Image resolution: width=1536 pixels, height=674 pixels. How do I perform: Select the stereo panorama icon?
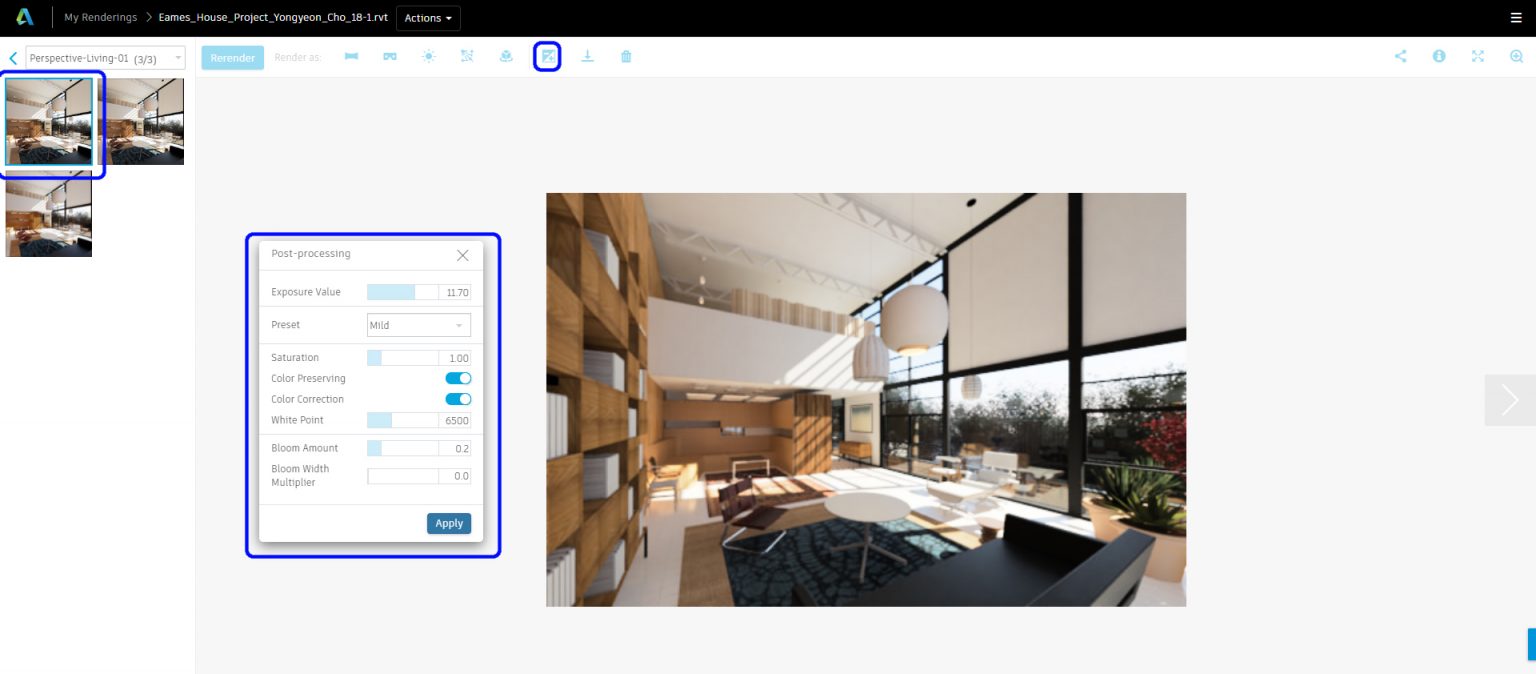390,57
